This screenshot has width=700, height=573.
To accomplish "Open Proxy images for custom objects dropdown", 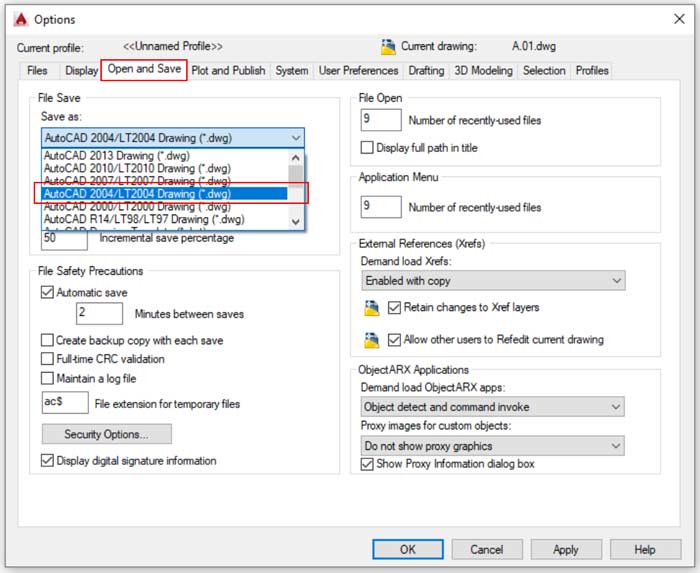I will [492, 446].
